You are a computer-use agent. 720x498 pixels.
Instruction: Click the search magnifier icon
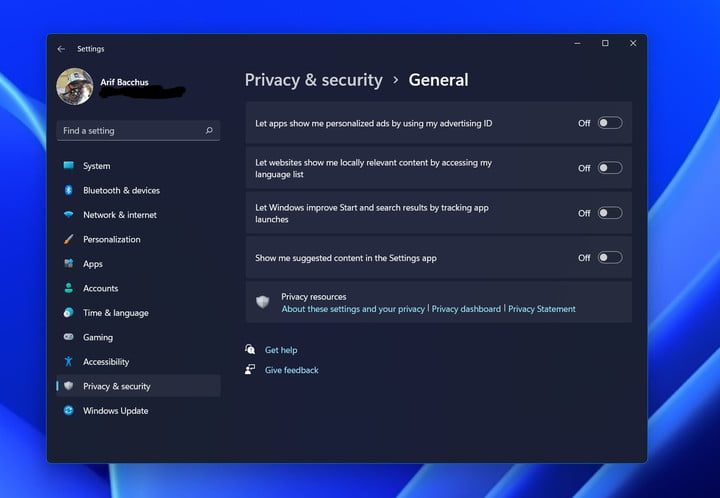(x=209, y=130)
